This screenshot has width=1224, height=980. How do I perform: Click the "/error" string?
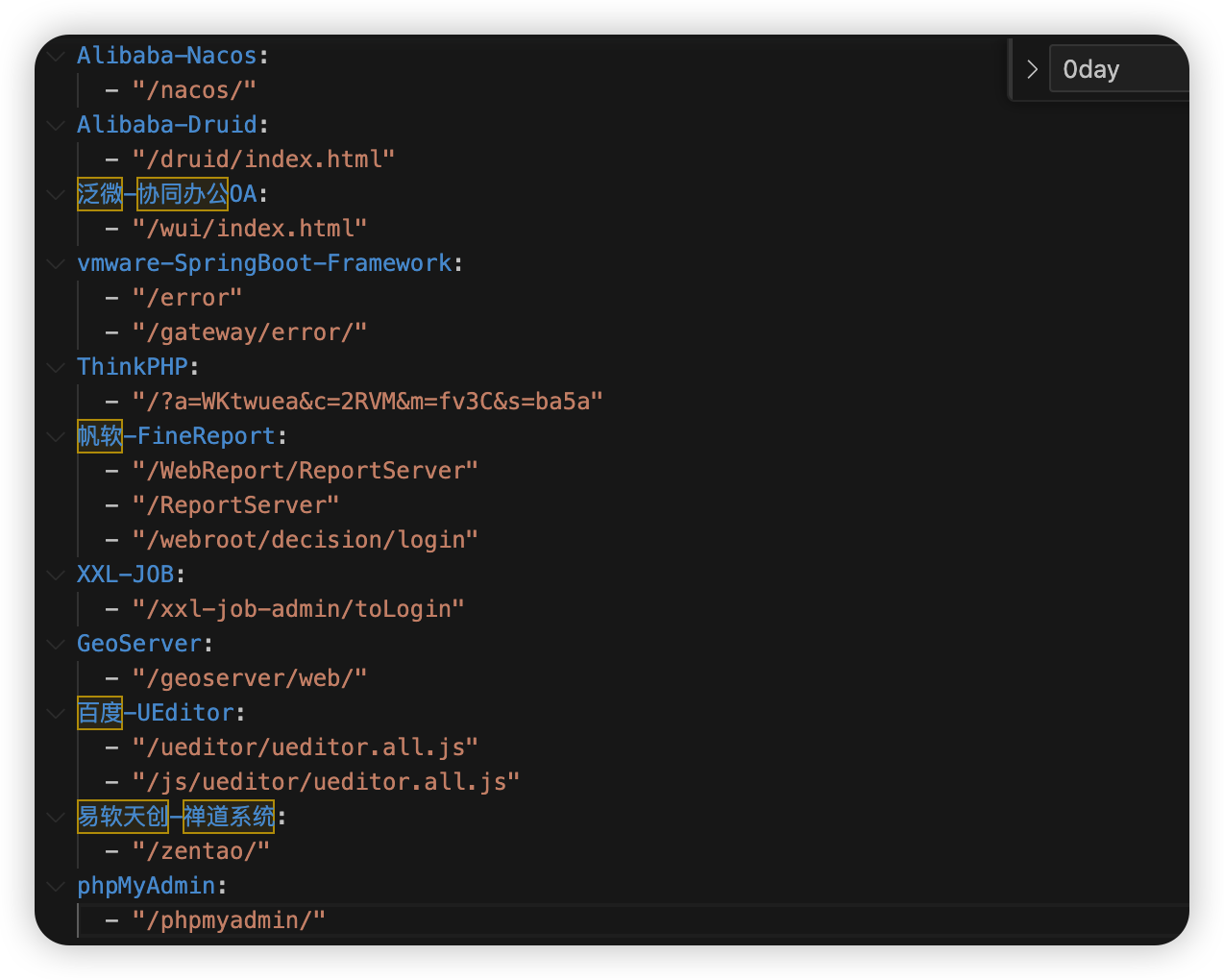click(187, 298)
